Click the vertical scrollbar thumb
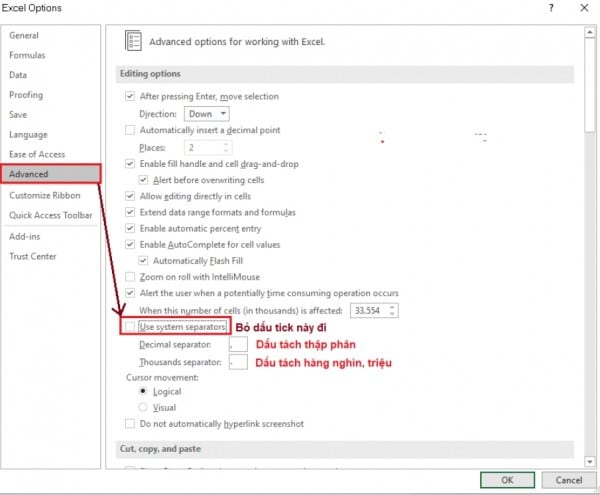This screenshot has height=495, width=600. click(590, 85)
